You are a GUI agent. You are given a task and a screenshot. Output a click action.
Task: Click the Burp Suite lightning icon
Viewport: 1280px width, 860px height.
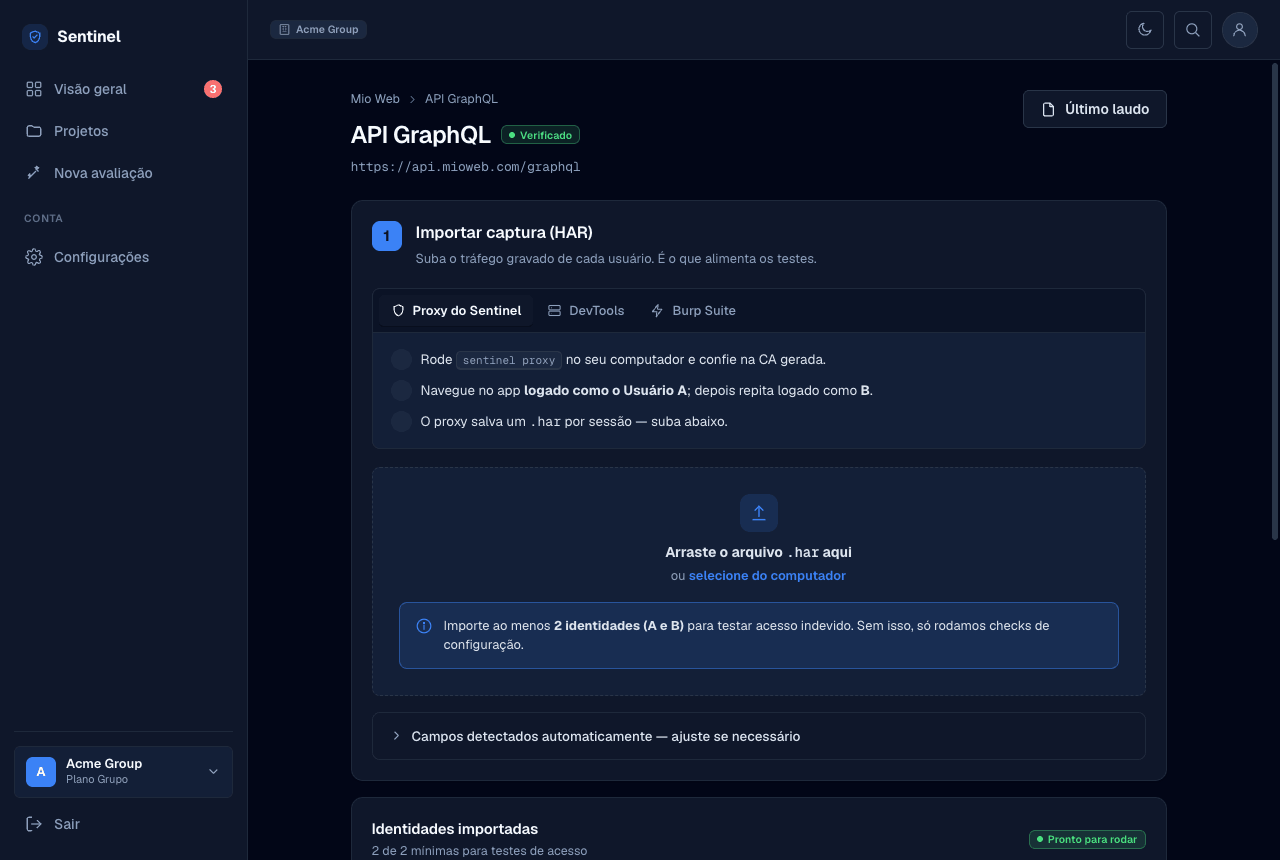coord(657,311)
